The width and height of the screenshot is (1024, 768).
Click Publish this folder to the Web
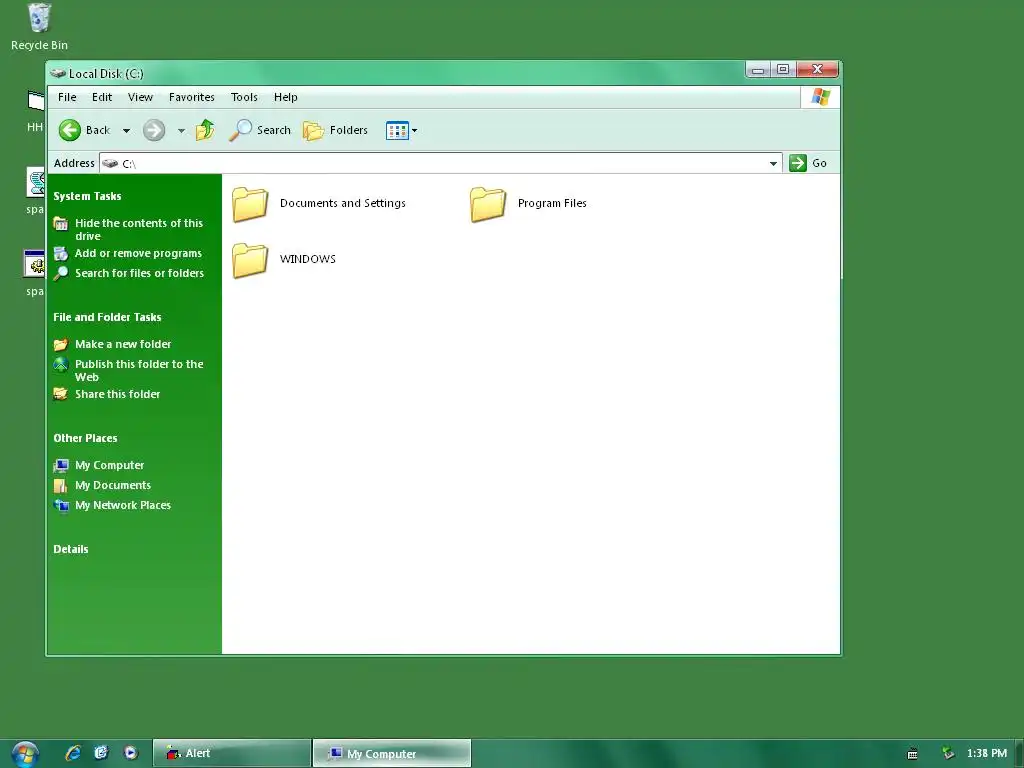139,370
